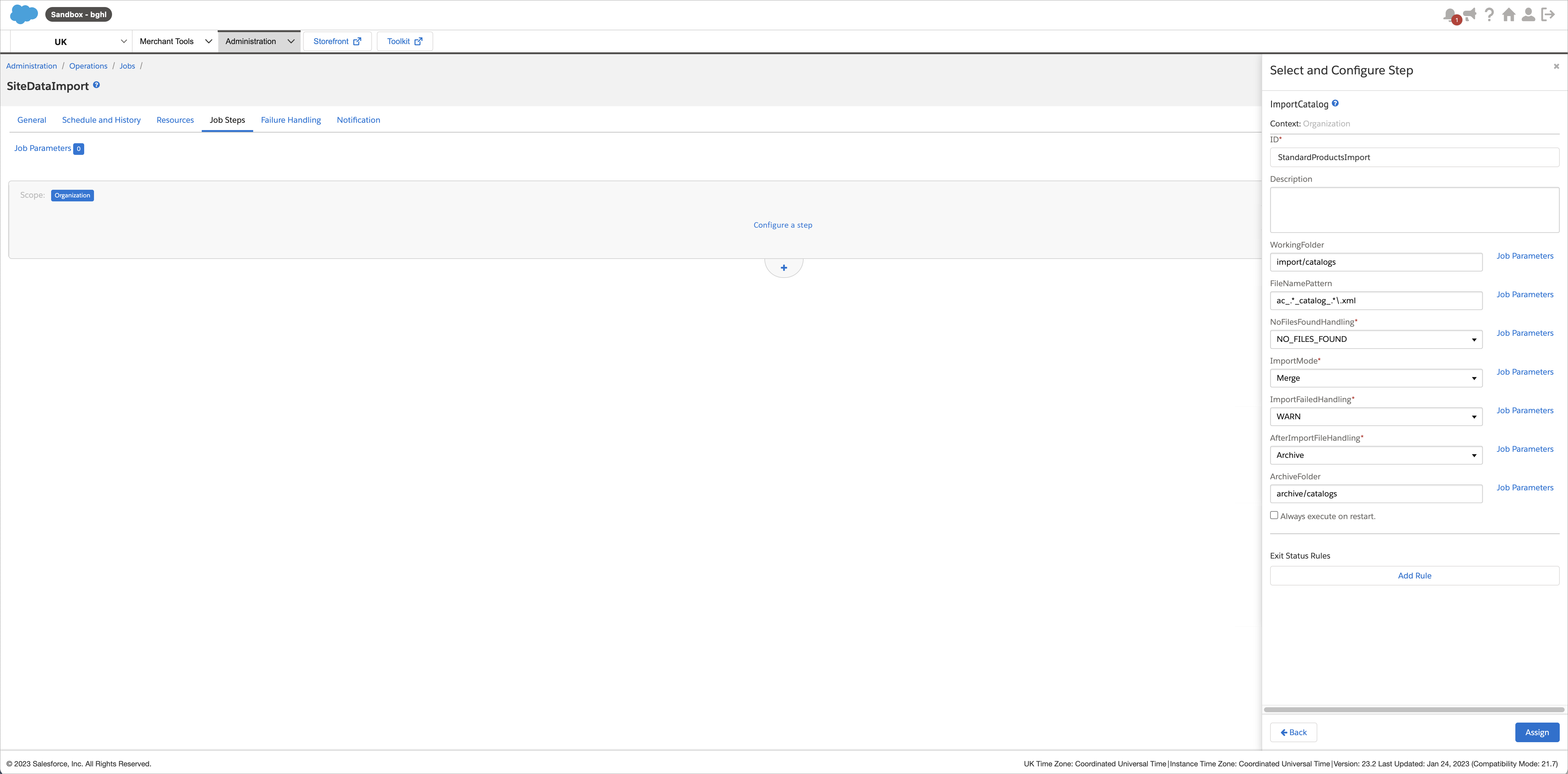Open the Notification tab
Viewport: 1568px width, 774px height.
[358, 120]
